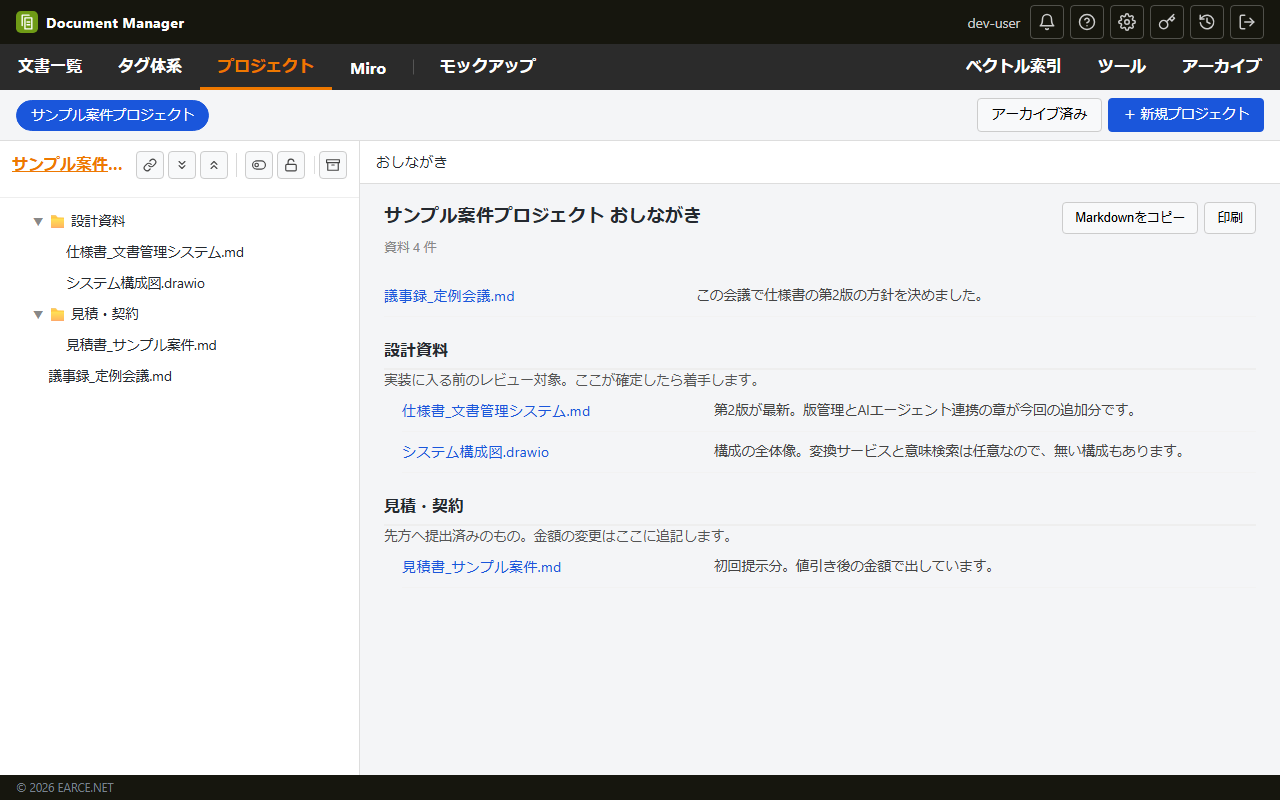Switch to the 文書一覧 tab
The height and width of the screenshot is (800, 1280).
(50, 67)
